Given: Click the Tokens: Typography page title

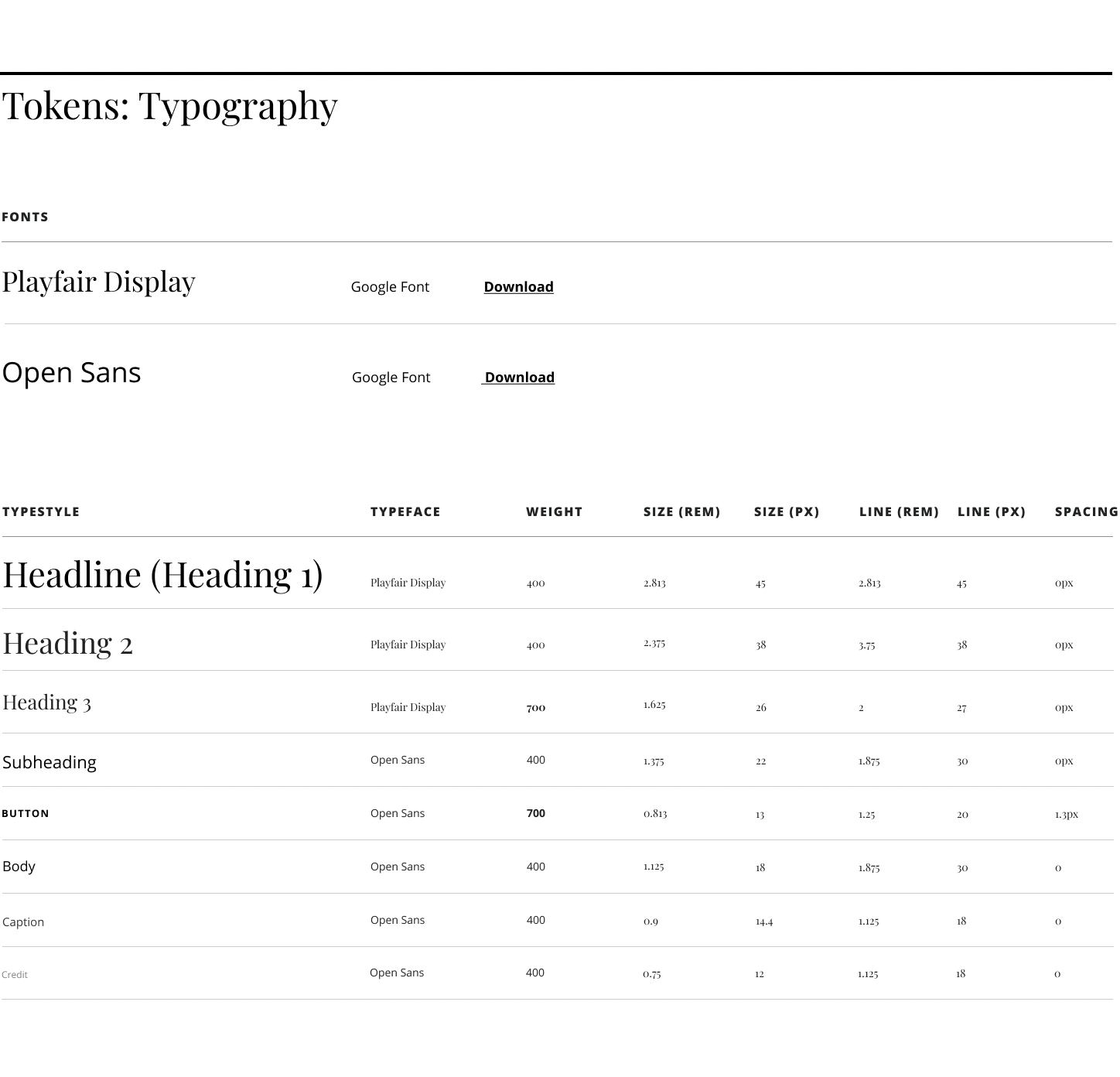Looking at the screenshot, I should coord(169,105).
